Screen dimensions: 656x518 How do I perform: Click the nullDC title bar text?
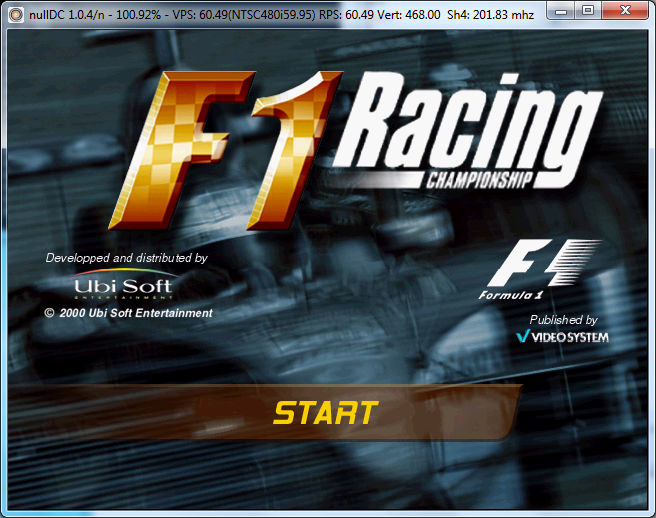(282, 15)
